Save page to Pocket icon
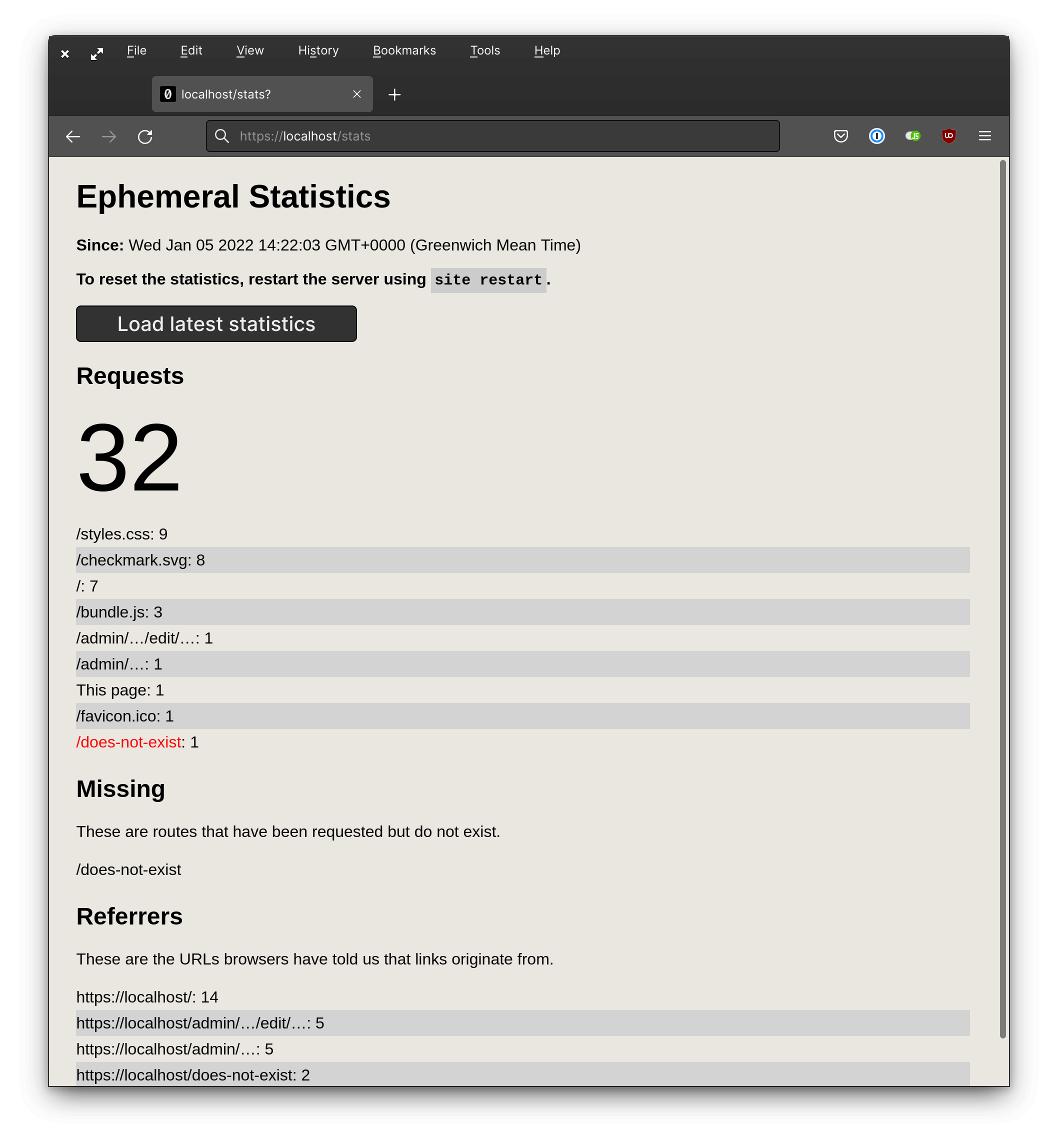The width and height of the screenshot is (1058, 1148). (x=840, y=135)
